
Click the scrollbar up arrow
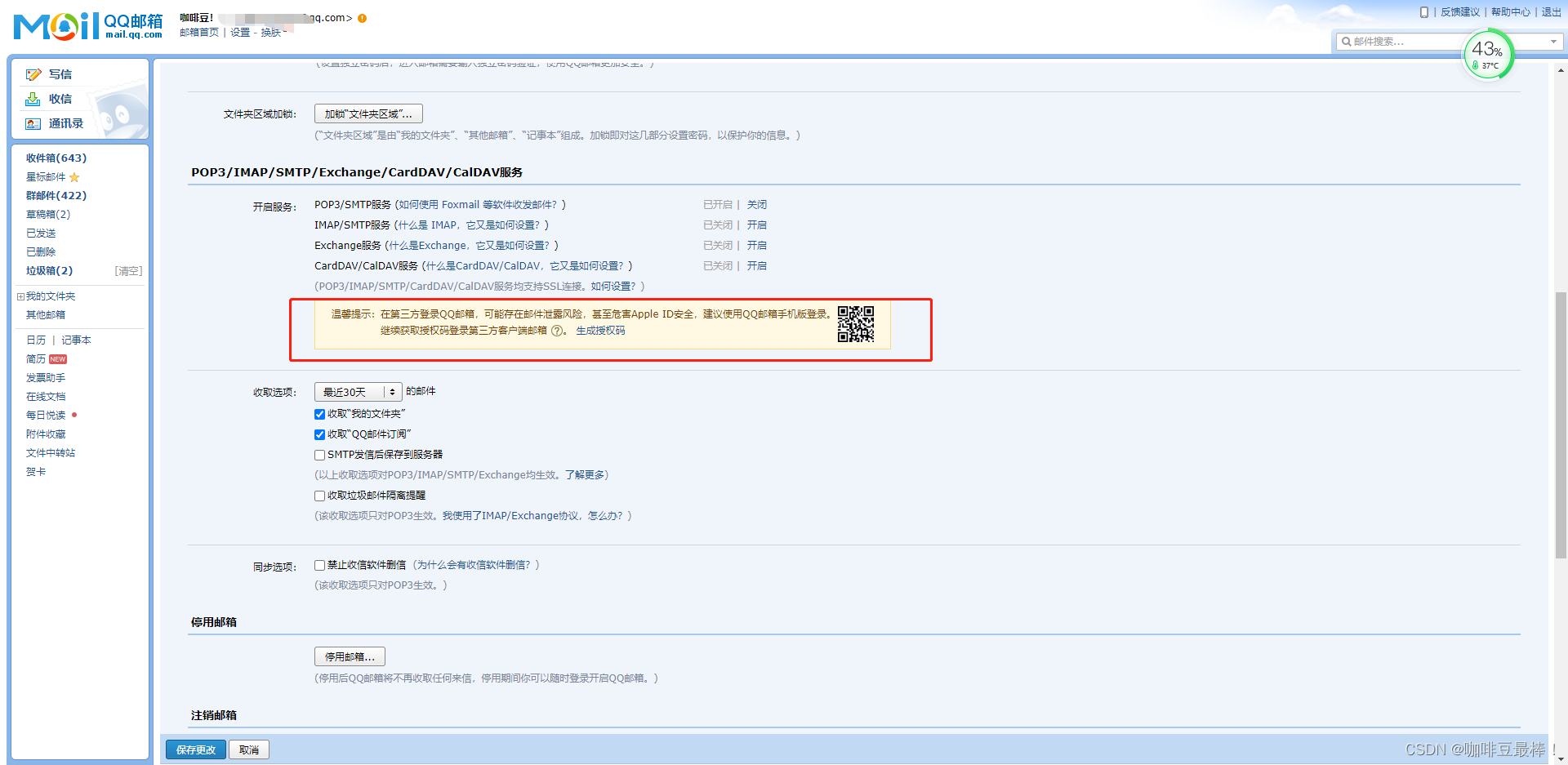1561,71
